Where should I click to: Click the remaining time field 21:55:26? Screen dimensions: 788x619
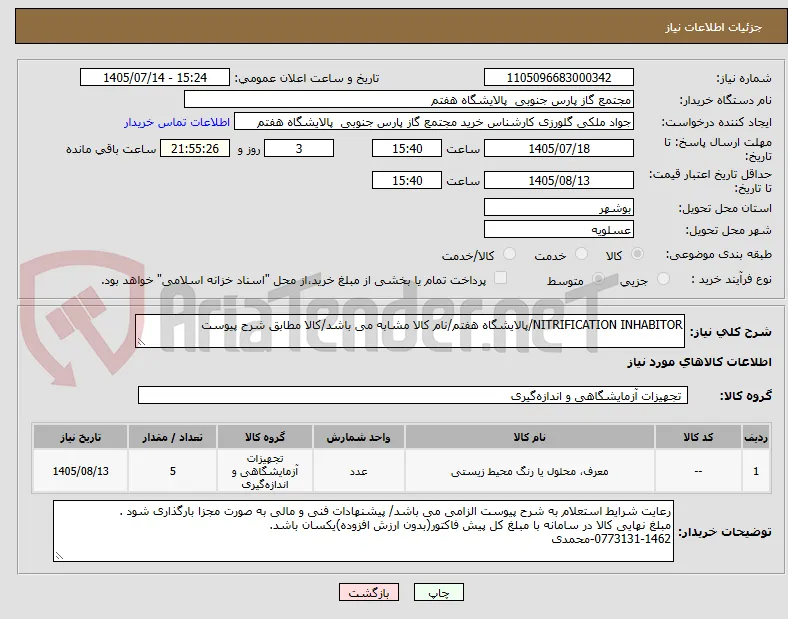195,149
